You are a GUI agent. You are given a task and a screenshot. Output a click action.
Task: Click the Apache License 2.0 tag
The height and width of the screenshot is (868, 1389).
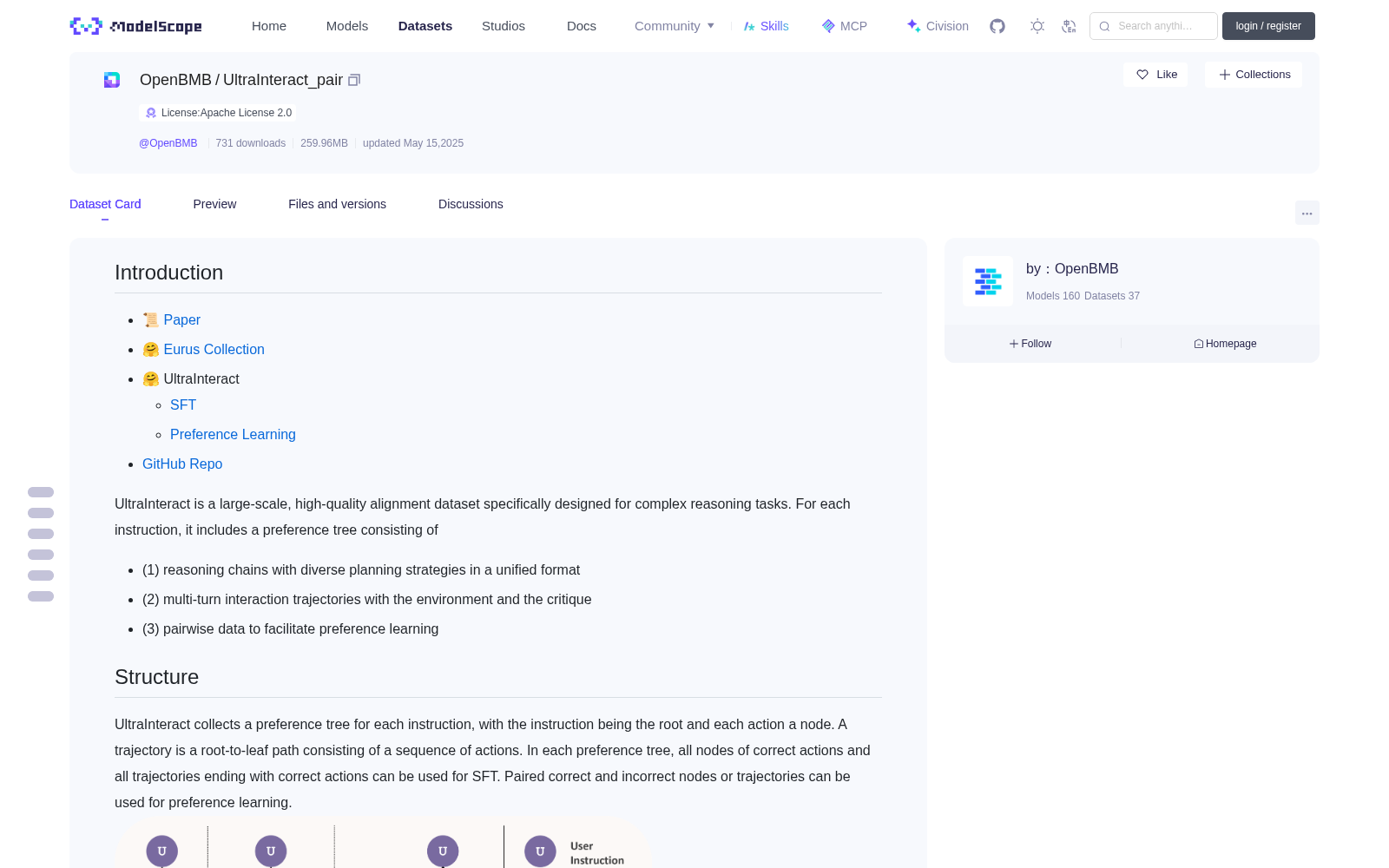click(217, 113)
